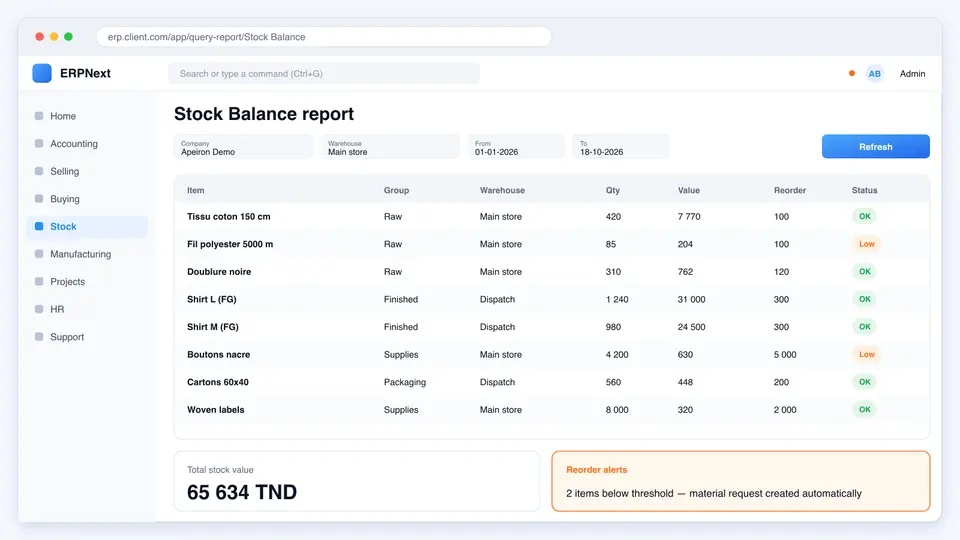Viewport: 960px width, 540px height.
Task: Select the Doublure noire item
Action: pos(219,272)
